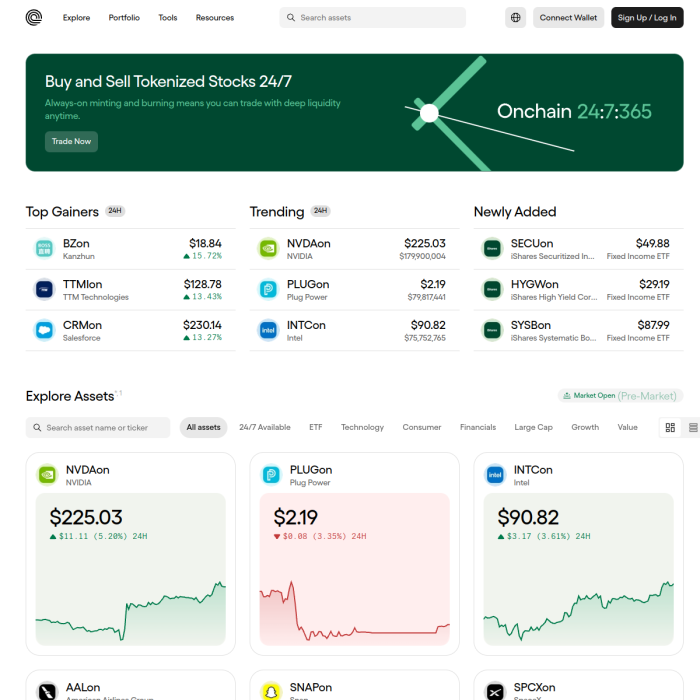The height and width of the screenshot is (700, 700).
Task: Click the HYGWon name text
Action: tap(534, 284)
